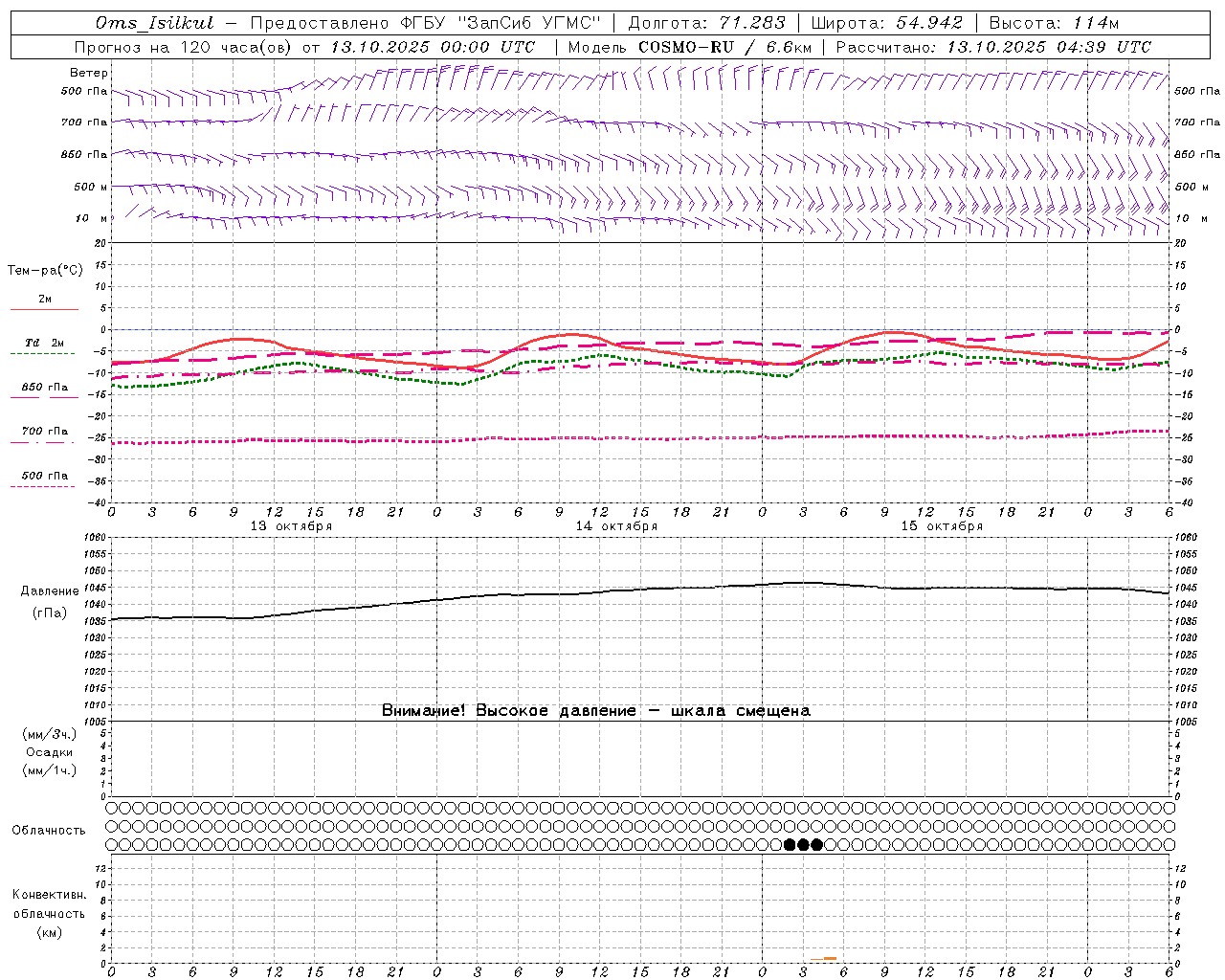Click the Рассчитано: 13.10.2025 04:39 UTC timestamp

(x=993, y=47)
